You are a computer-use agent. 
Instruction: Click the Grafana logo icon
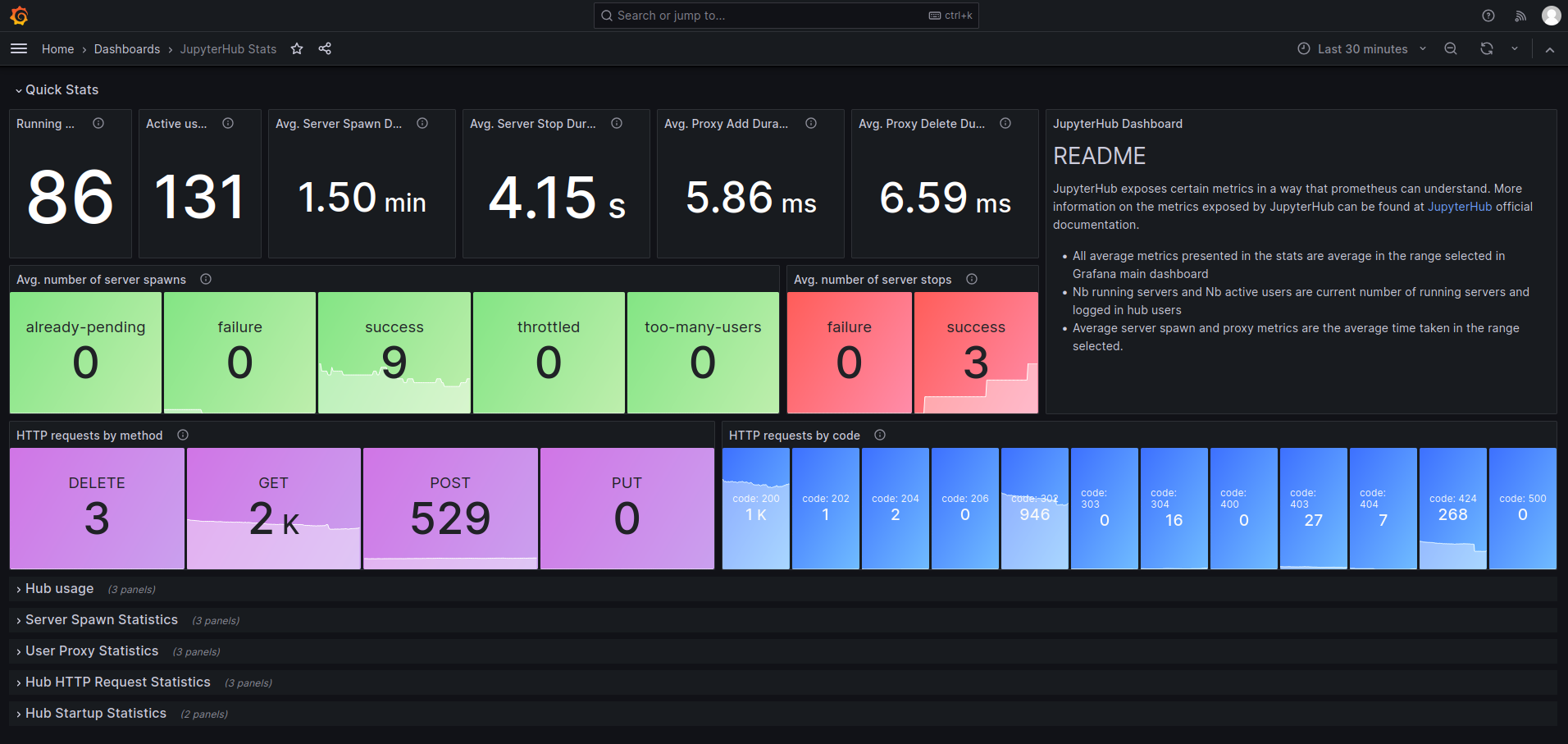point(20,16)
